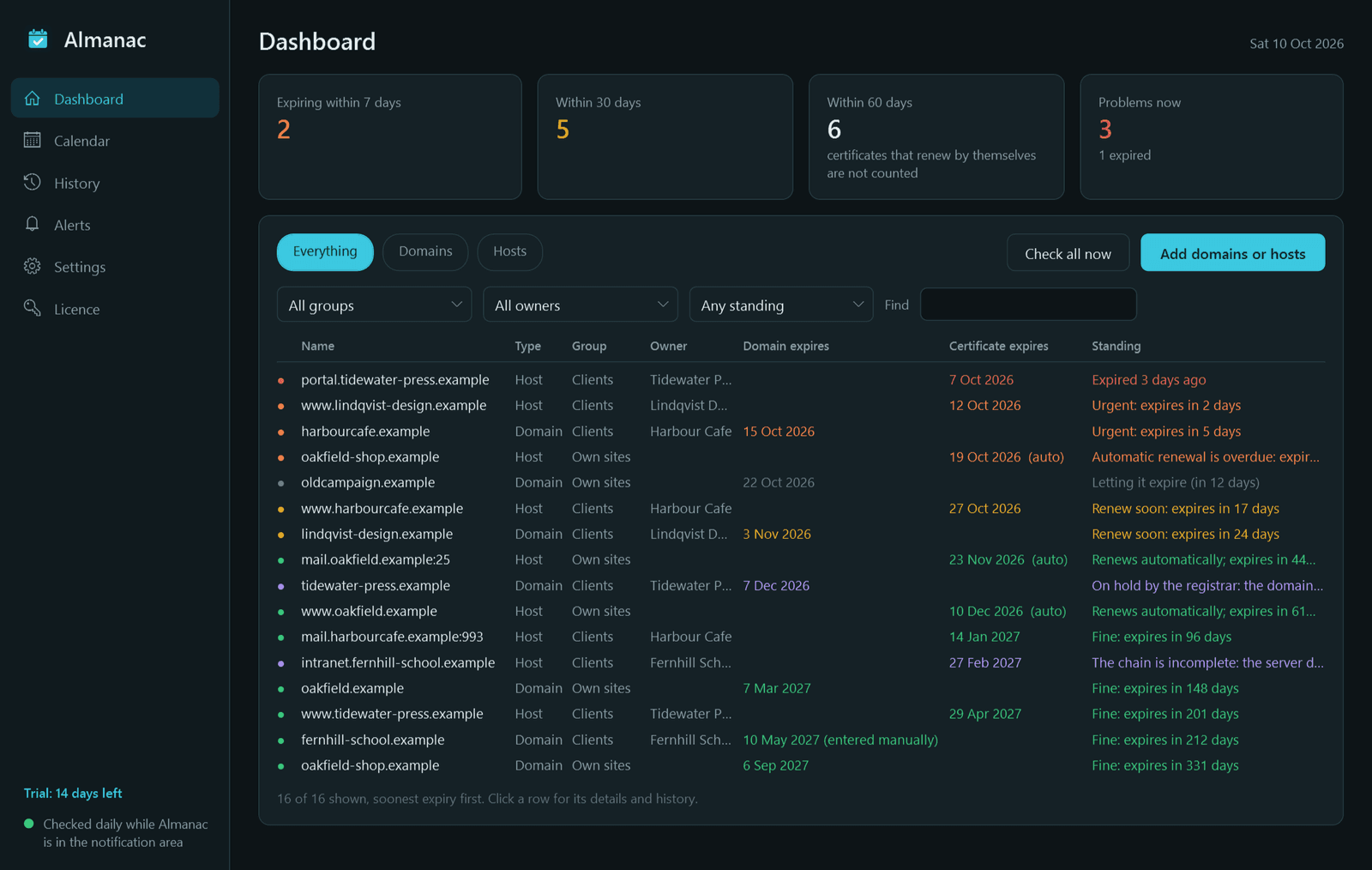Sort by Certificate expires column header
Viewport: 1372px width, 870px height.
point(998,346)
